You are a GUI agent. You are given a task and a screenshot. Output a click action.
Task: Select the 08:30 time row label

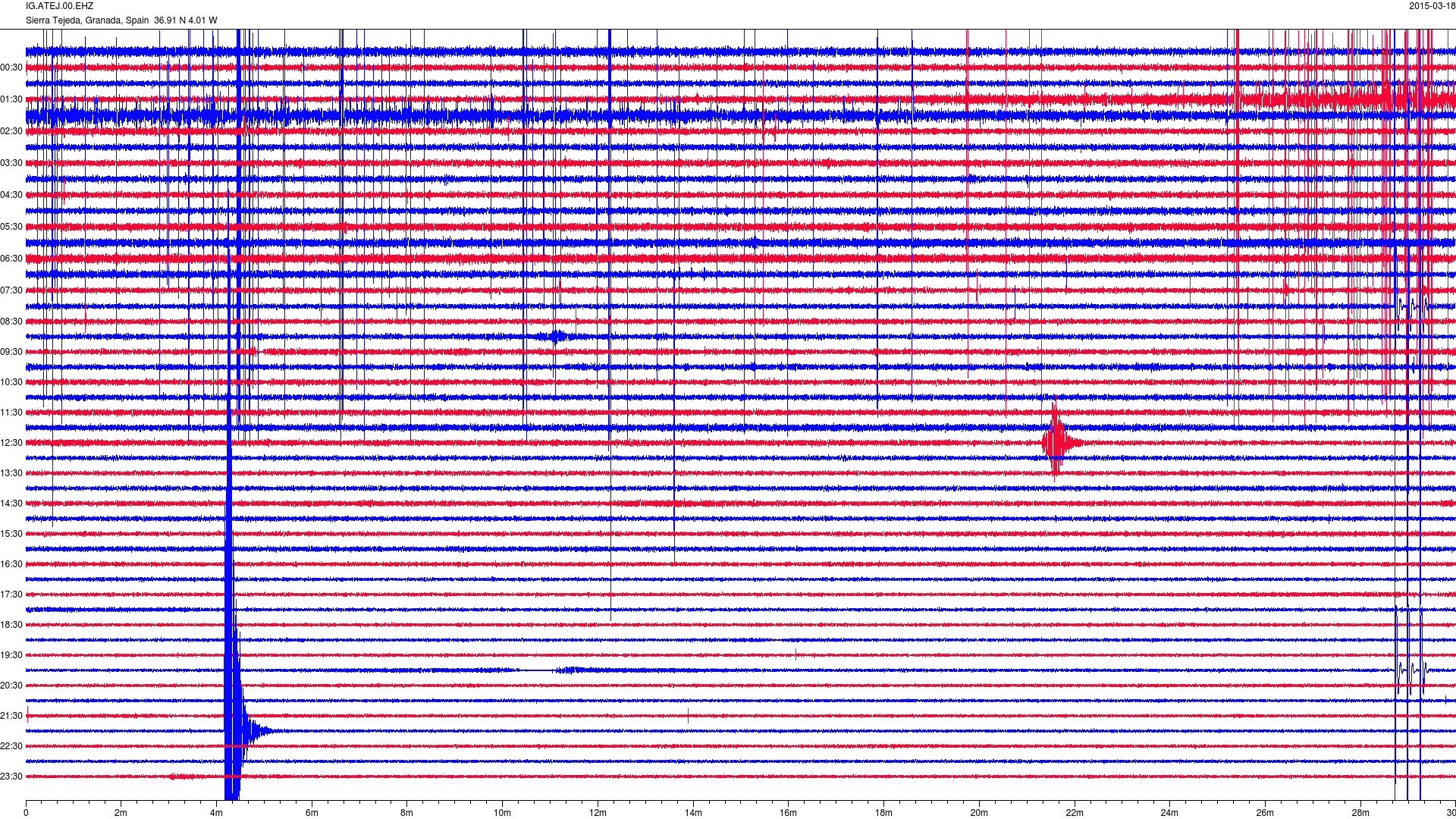point(11,322)
